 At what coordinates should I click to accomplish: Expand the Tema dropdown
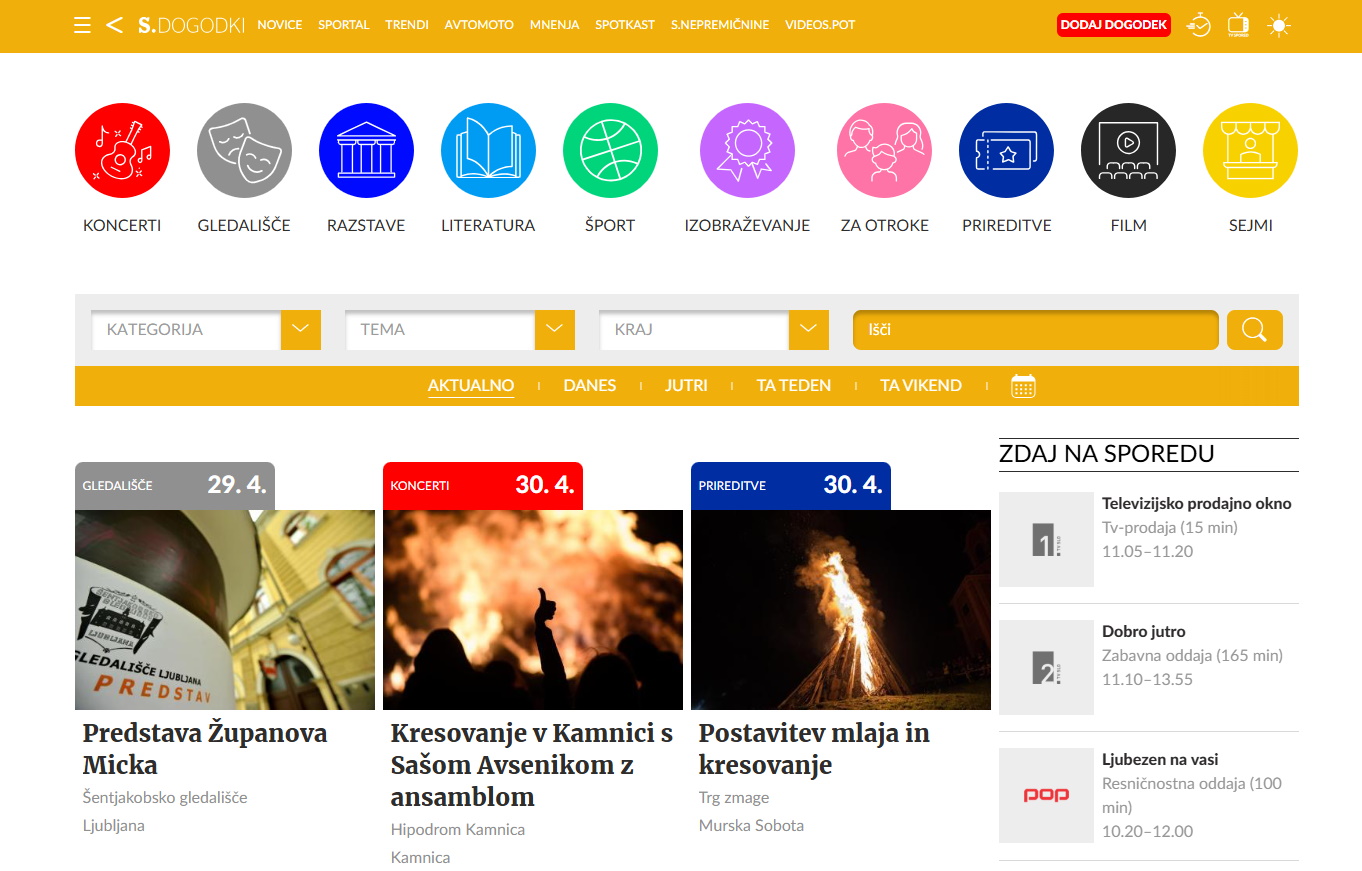(x=554, y=330)
